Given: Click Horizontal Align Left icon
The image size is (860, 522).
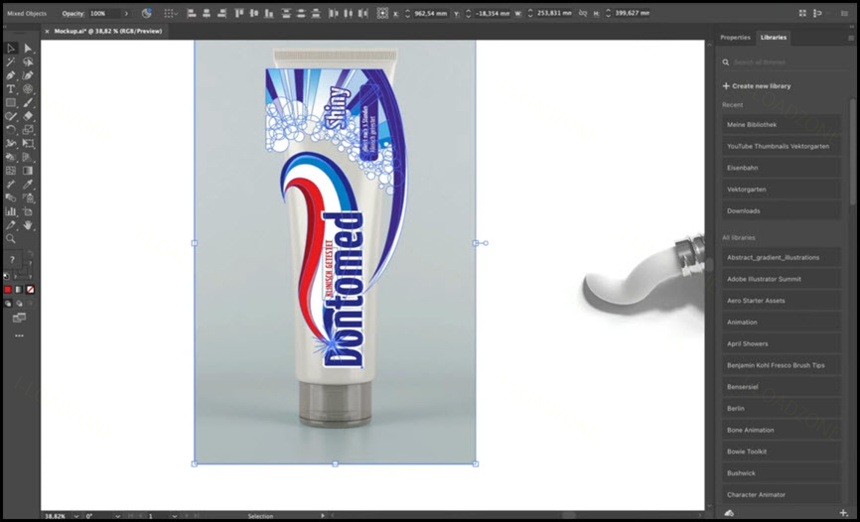Looking at the screenshot, I should [191, 13].
